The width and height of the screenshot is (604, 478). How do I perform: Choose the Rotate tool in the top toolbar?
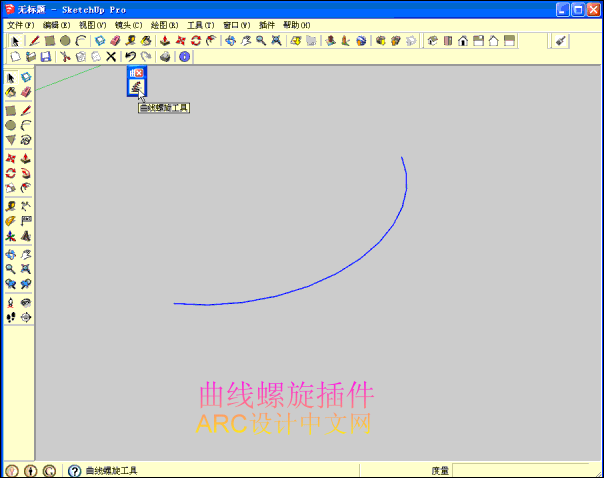click(196, 41)
